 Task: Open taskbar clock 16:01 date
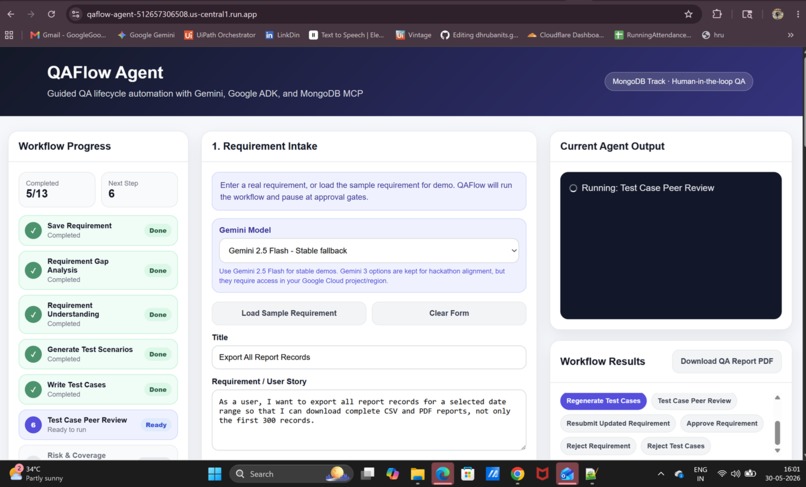point(782,474)
